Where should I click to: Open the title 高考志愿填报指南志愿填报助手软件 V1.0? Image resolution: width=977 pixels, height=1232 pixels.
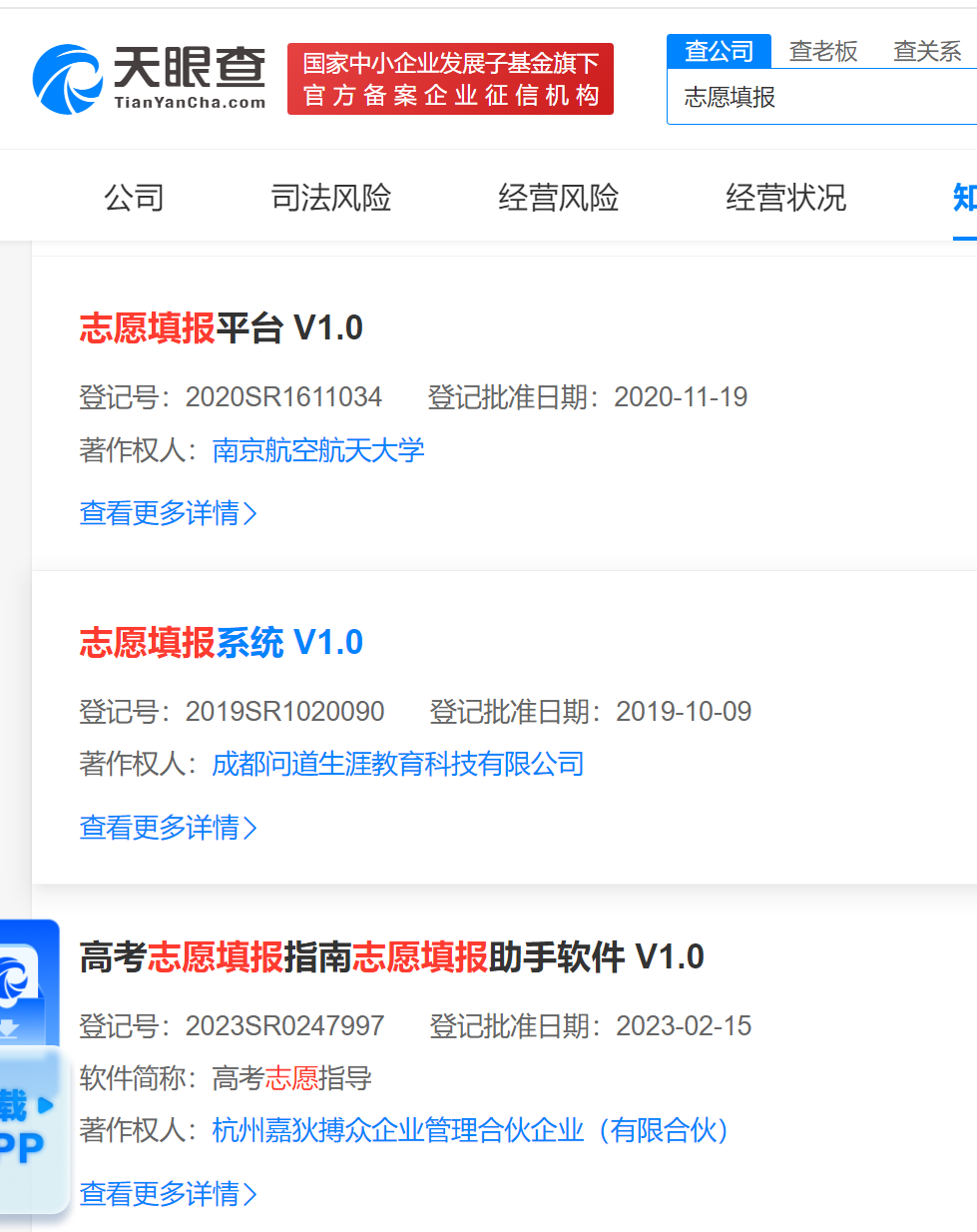pos(392,956)
